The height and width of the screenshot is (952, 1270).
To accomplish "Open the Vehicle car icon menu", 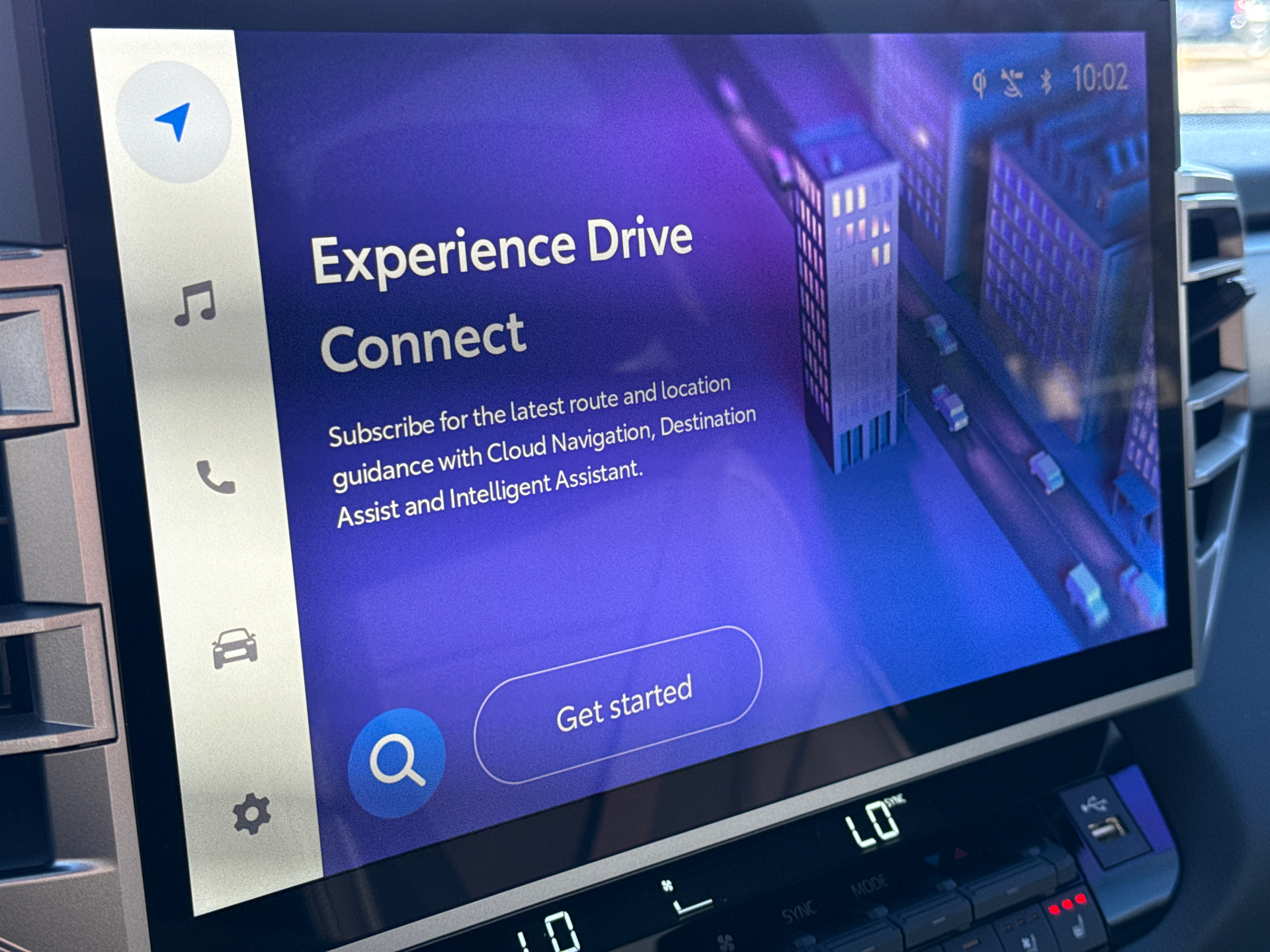I will [x=234, y=648].
